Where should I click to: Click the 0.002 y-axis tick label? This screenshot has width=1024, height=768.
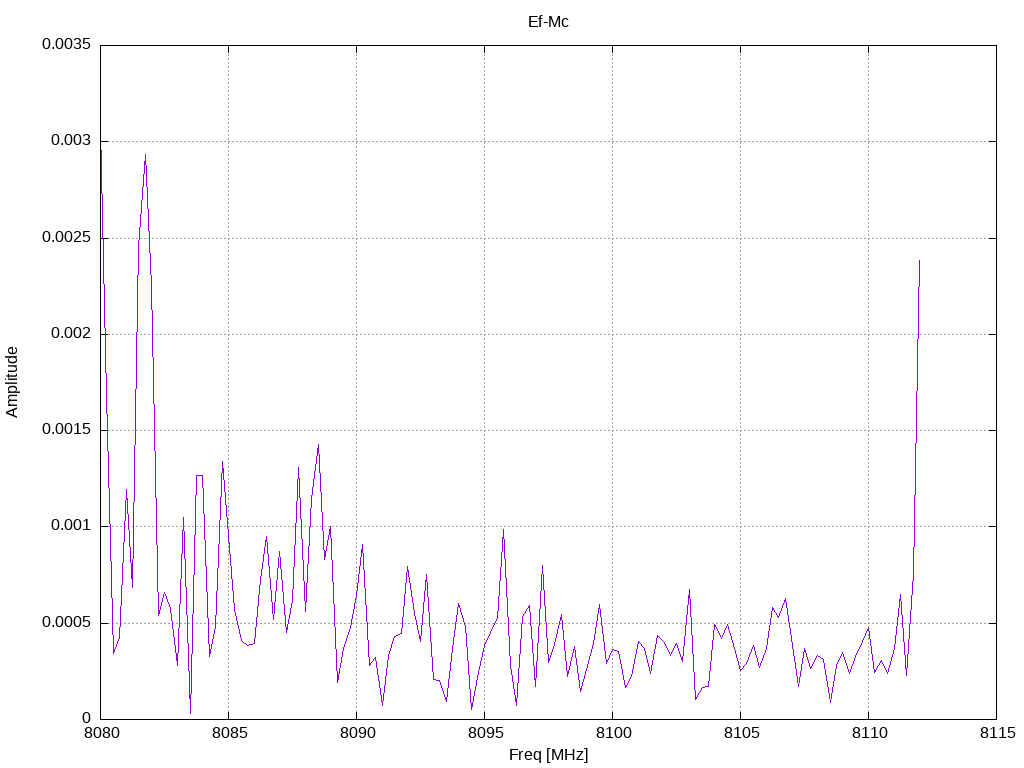pyautogui.click(x=71, y=334)
